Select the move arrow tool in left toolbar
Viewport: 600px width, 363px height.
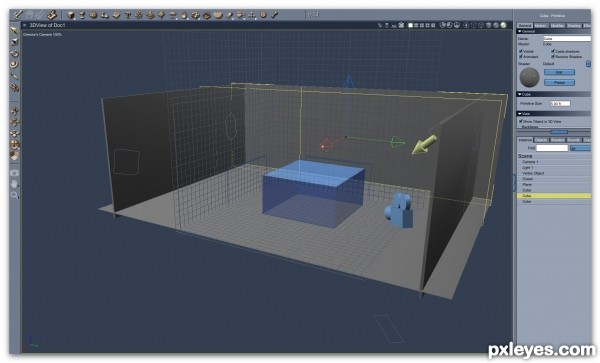pos(14,30)
